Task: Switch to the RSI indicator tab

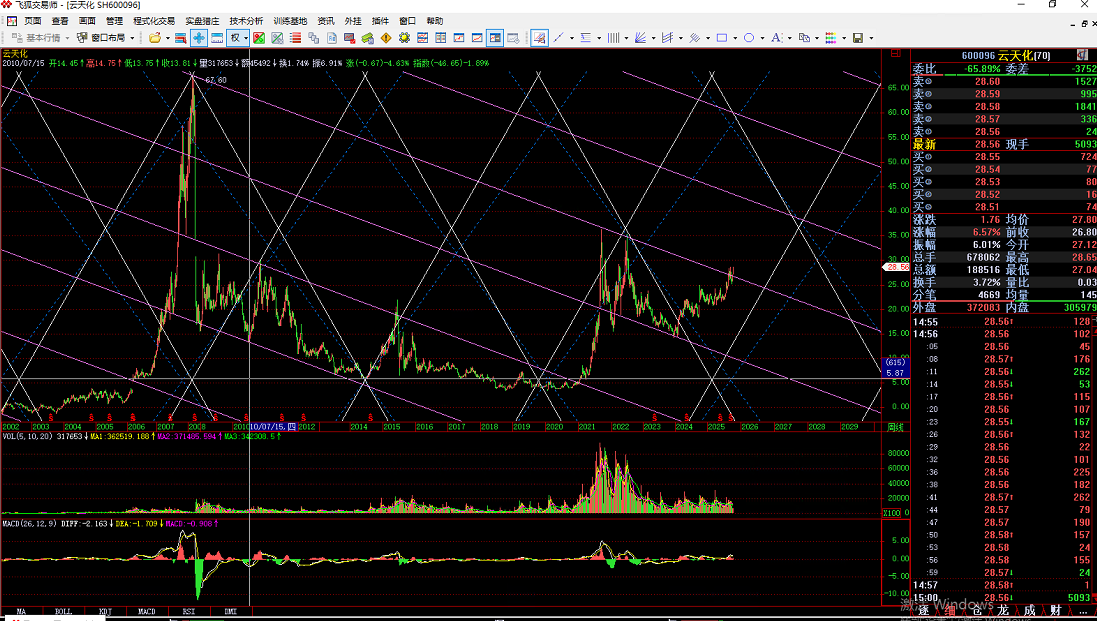Action: 189,611
